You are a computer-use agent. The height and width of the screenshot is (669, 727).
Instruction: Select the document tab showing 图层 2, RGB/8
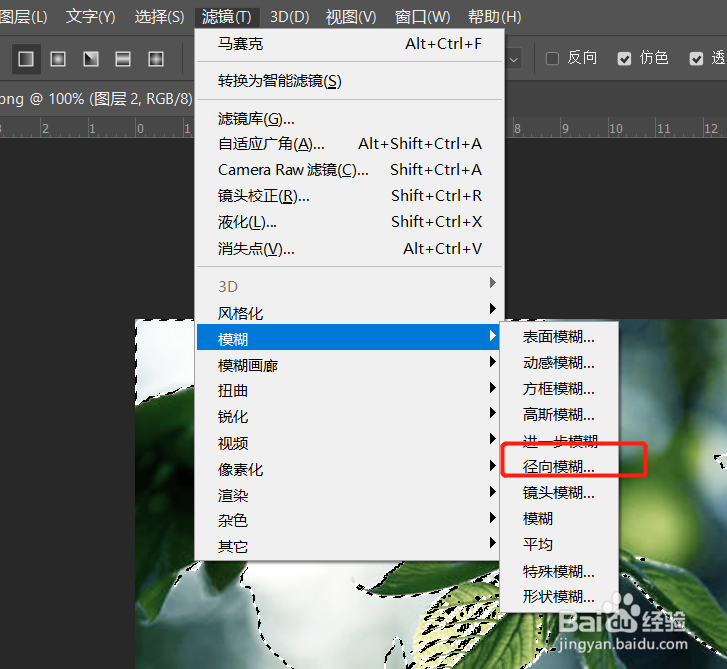[96, 99]
